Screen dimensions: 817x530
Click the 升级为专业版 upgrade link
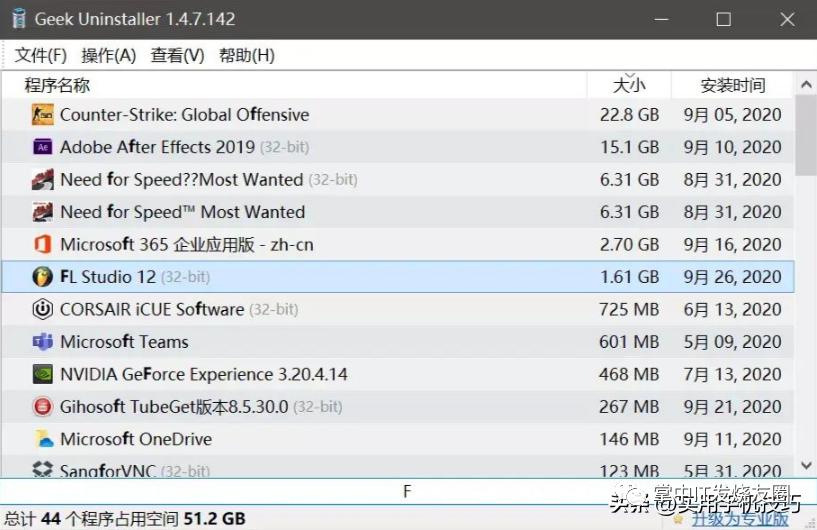point(740,519)
